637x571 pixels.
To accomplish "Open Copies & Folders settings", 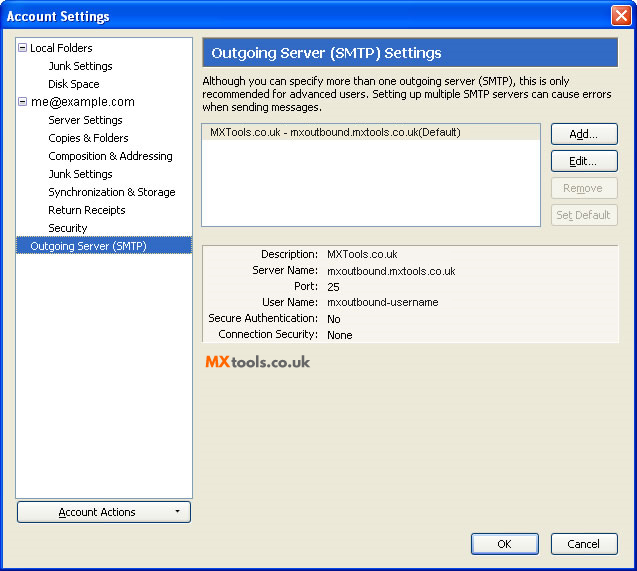I will pyautogui.click(x=88, y=138).
